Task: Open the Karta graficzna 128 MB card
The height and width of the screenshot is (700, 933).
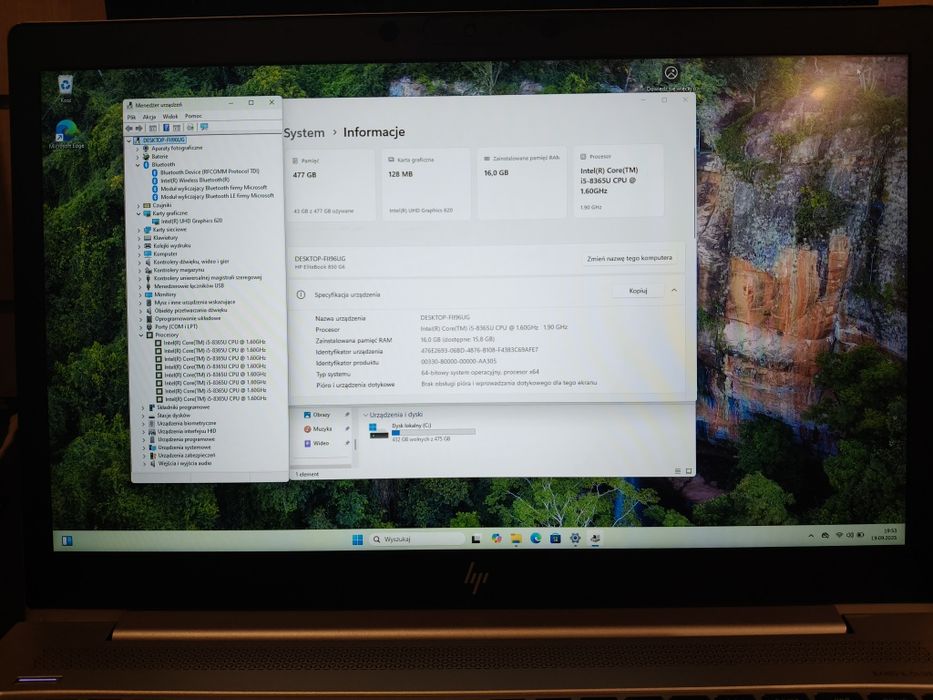Action: 425,184
